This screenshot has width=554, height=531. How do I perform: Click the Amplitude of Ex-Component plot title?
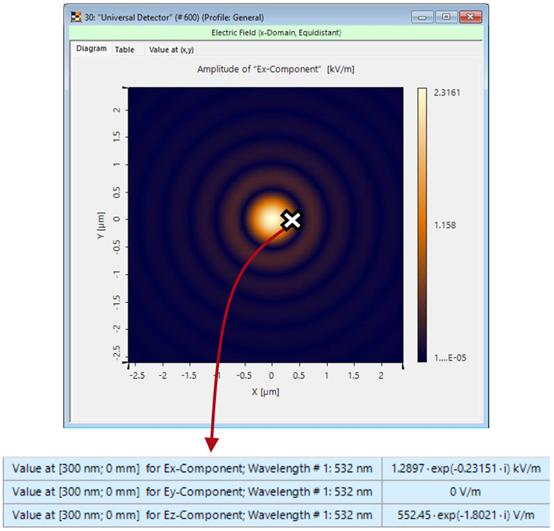(x=276, y=69)
